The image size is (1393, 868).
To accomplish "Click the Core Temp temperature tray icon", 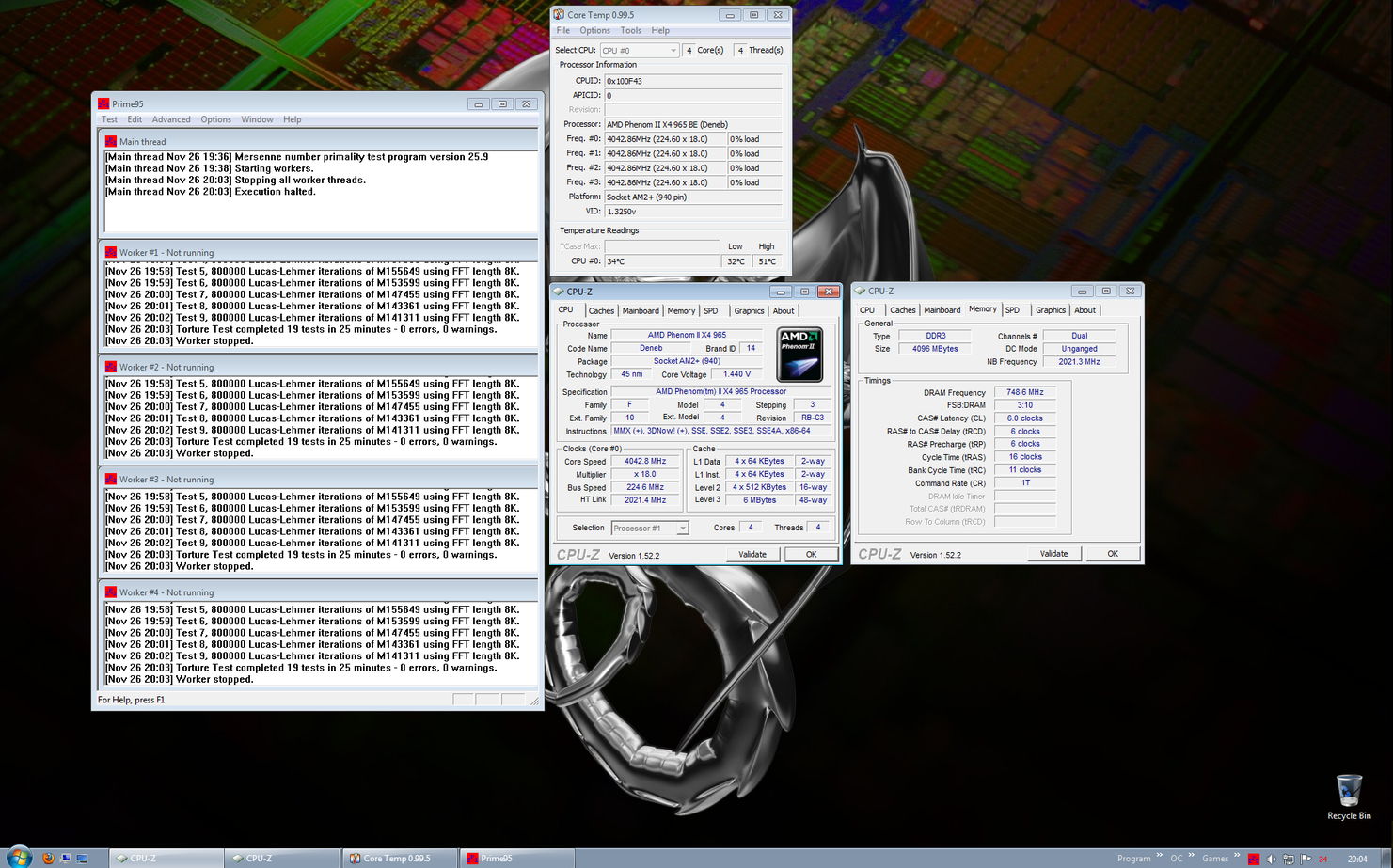I will [1323, 859].
